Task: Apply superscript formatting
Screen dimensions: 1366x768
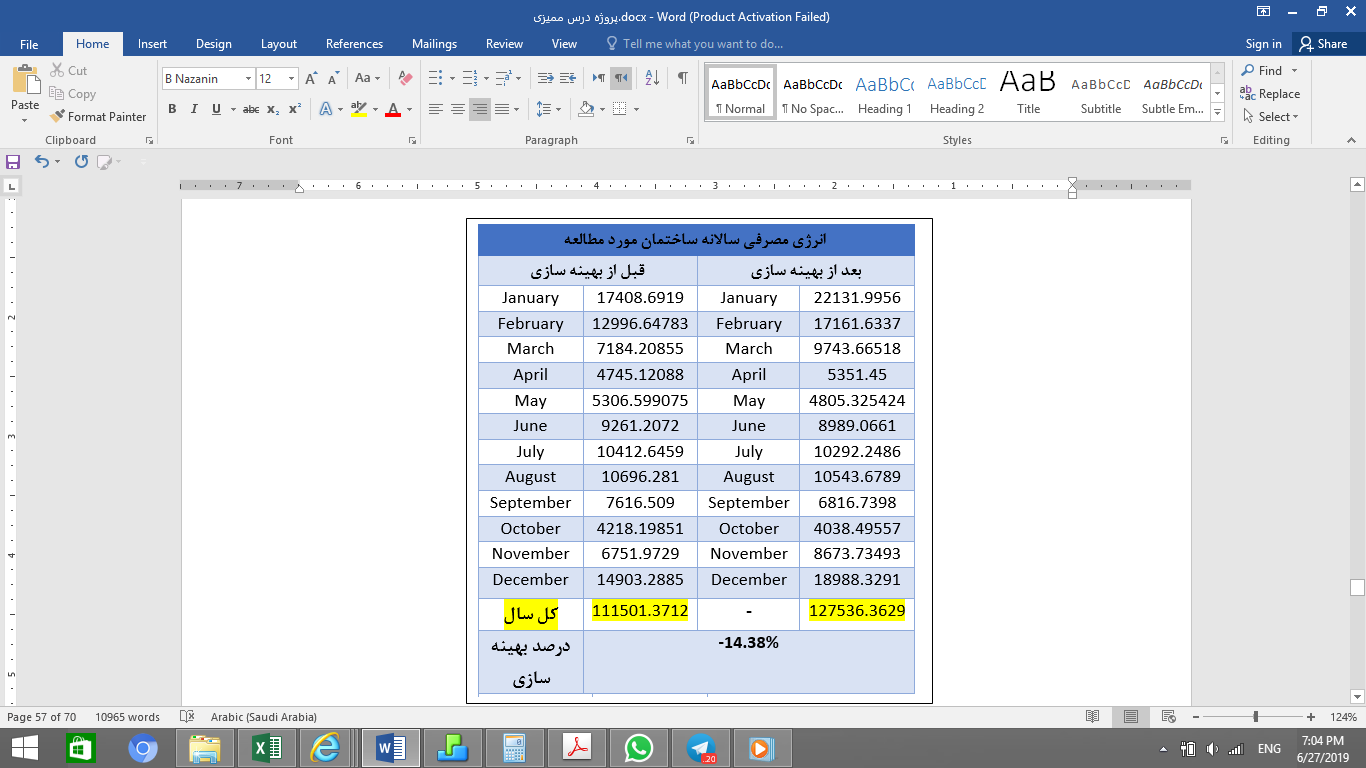Action: 295,109
